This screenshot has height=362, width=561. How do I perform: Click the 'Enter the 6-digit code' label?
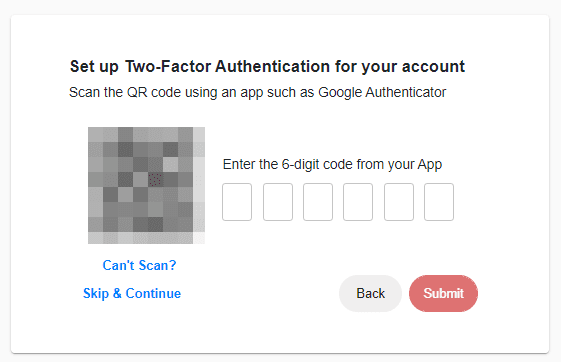(288, 165)
